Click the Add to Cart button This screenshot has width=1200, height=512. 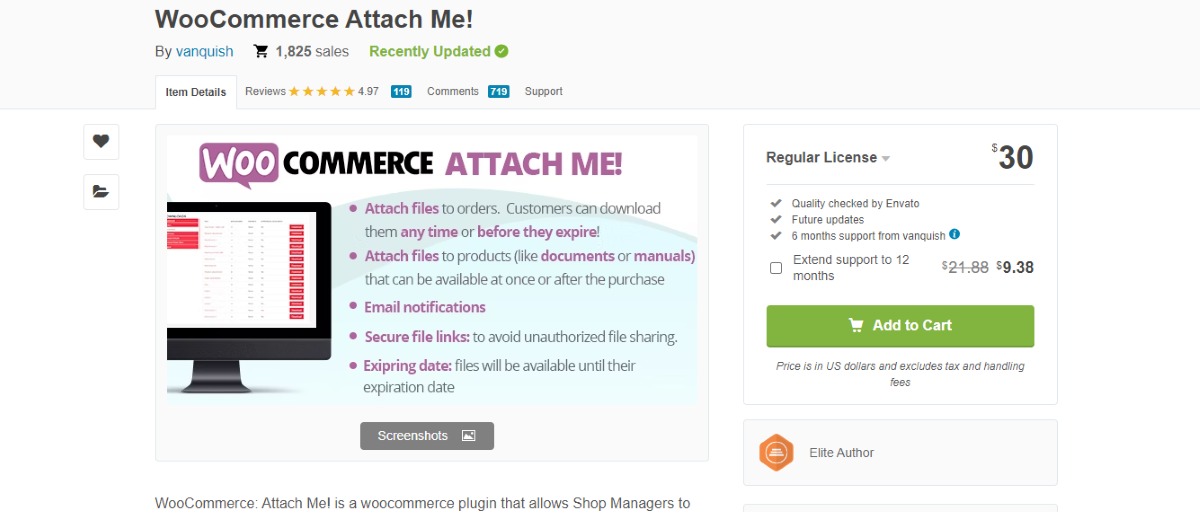(900, 326)
